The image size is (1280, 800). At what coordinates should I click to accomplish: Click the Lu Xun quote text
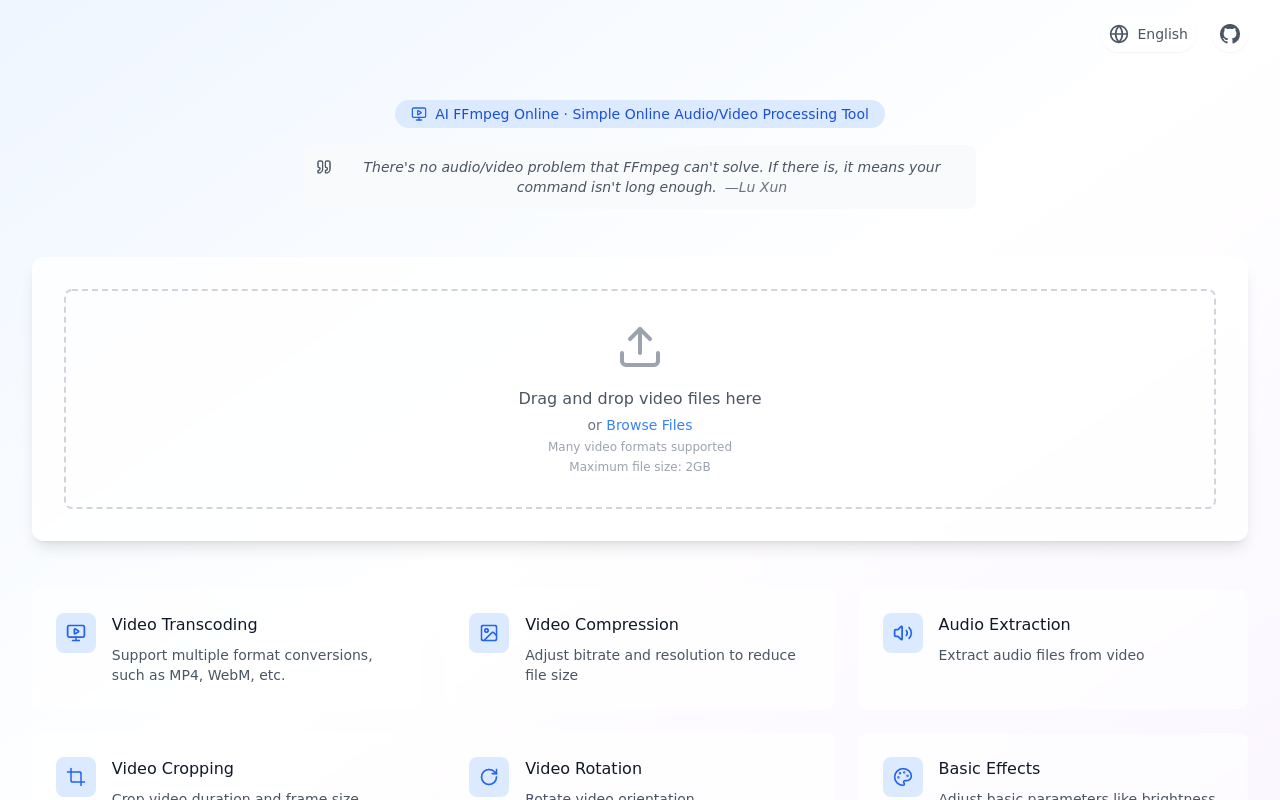651,177
